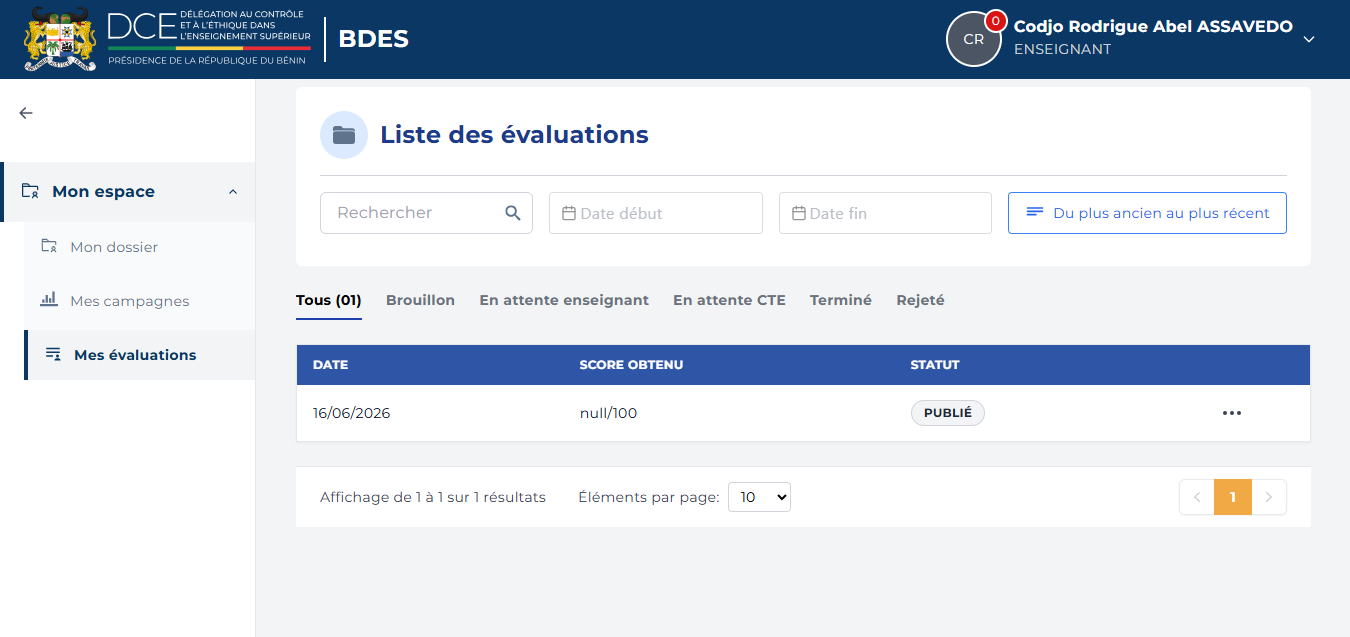Image resolution: width=1350 pixels, height=637 pixels.
Task: Click the Mon espace folder icon
Action: click(x=30, y=191)
